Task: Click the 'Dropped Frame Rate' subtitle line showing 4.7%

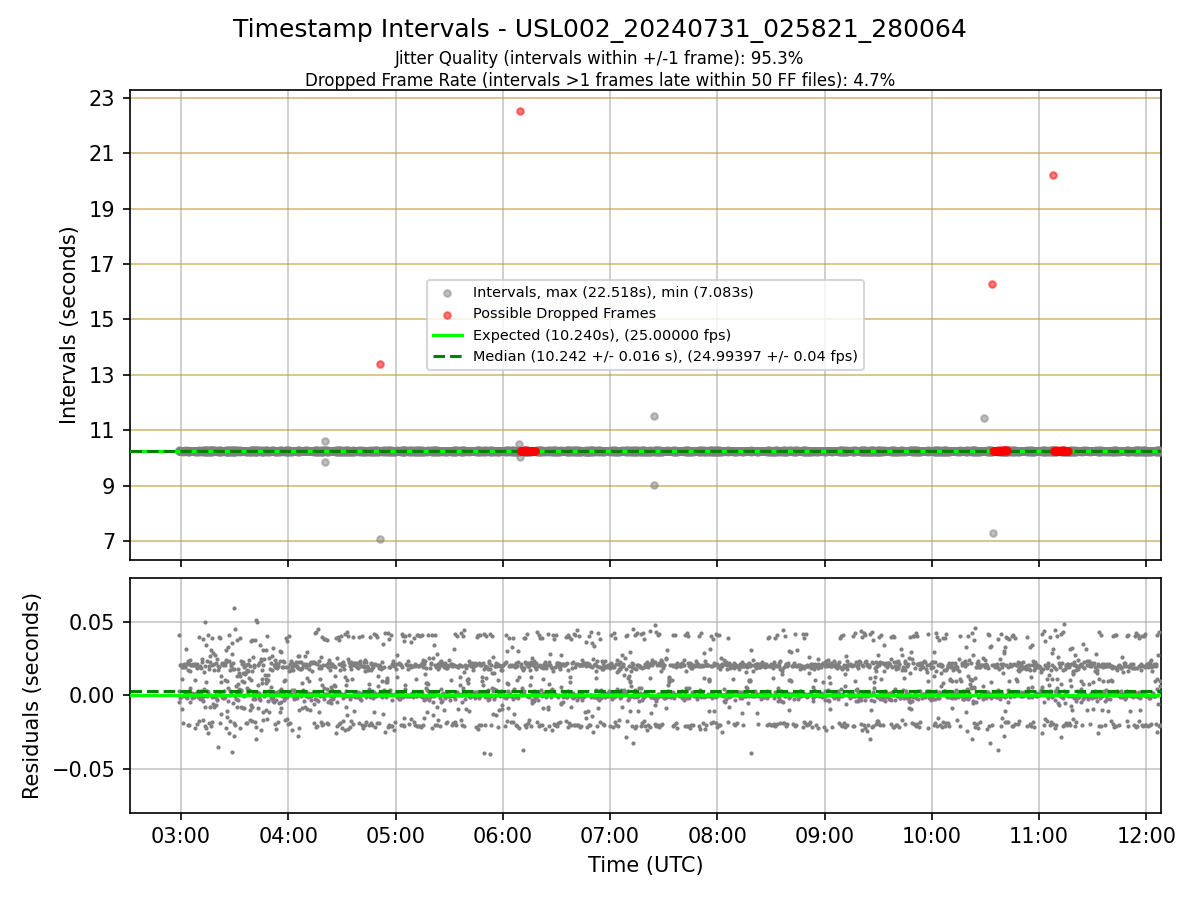Action: (x=600, y=79)
